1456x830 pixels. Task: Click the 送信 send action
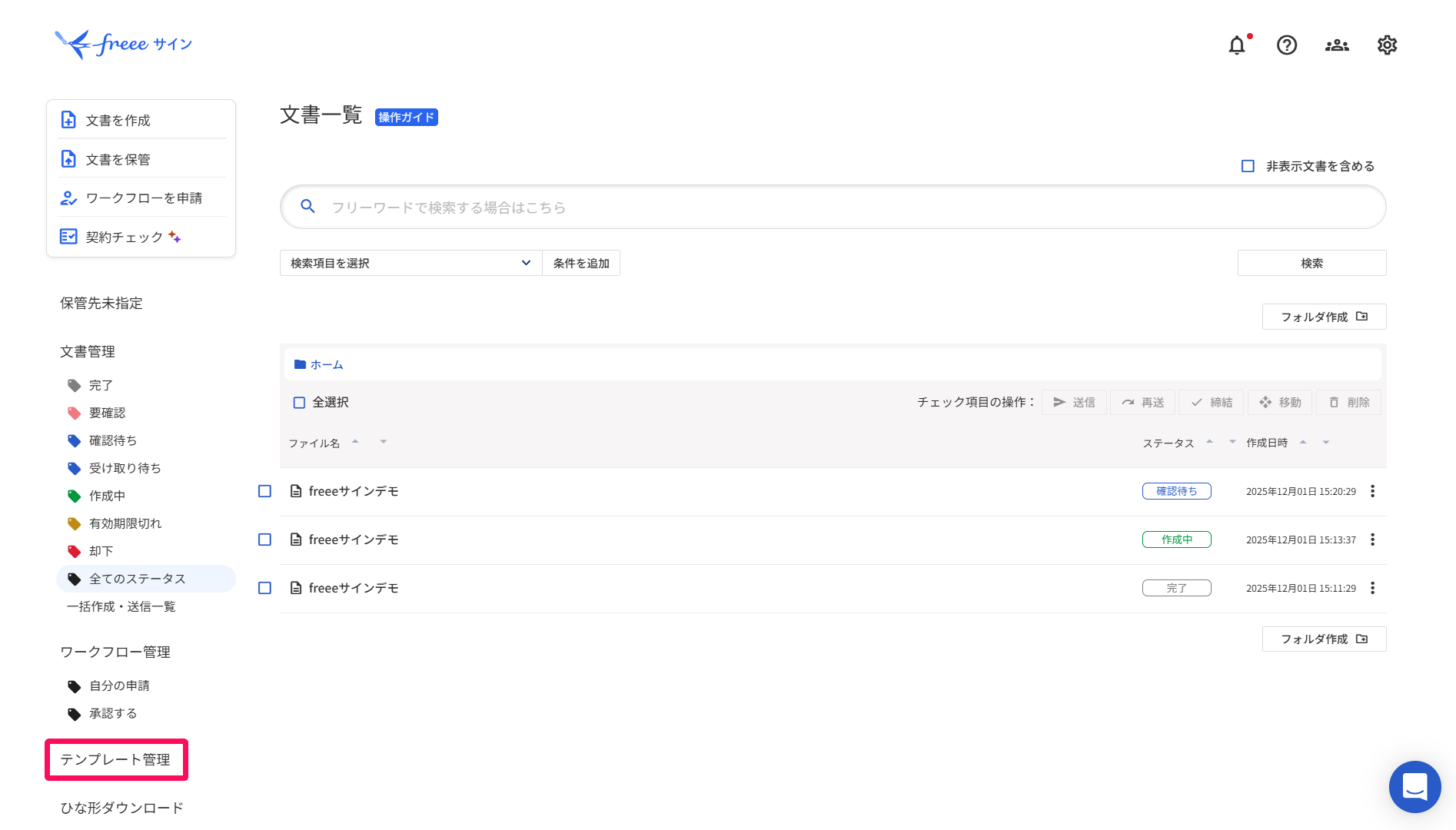click(x=1074, y=402)
